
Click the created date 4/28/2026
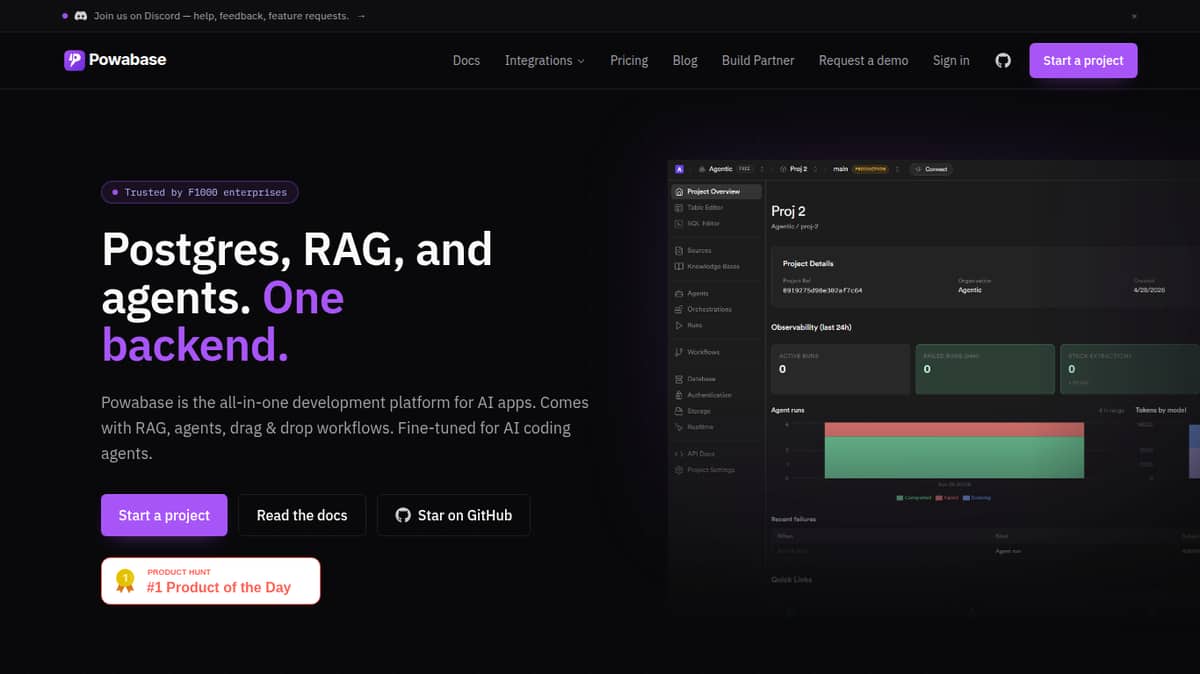(x=1150, y=290)
